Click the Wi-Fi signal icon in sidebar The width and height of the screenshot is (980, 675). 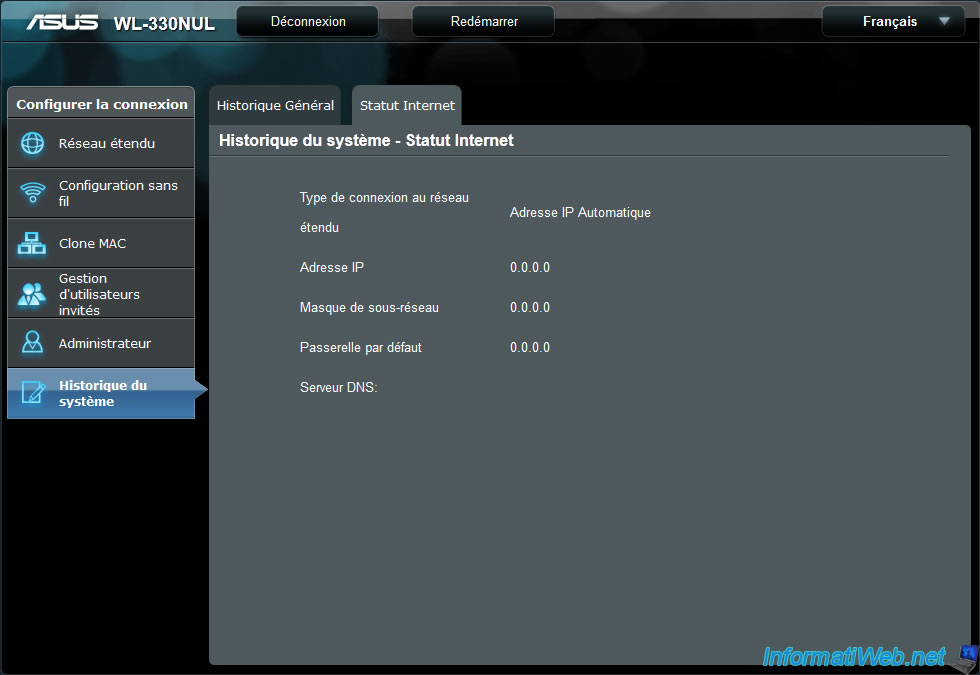pos(33,193)
